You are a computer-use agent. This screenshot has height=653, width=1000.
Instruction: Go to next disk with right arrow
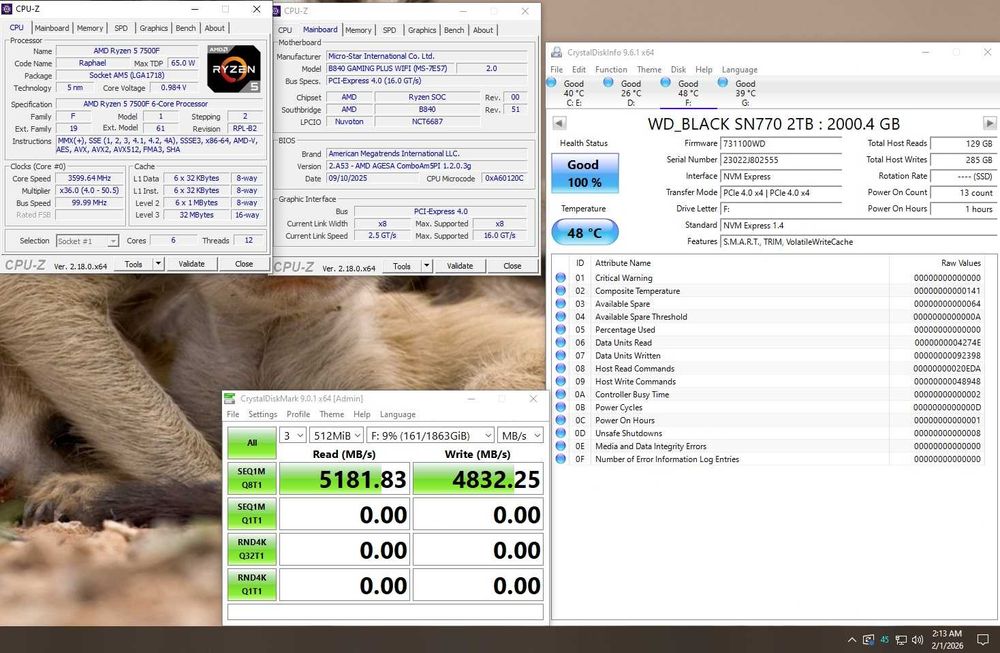(989, 123)
